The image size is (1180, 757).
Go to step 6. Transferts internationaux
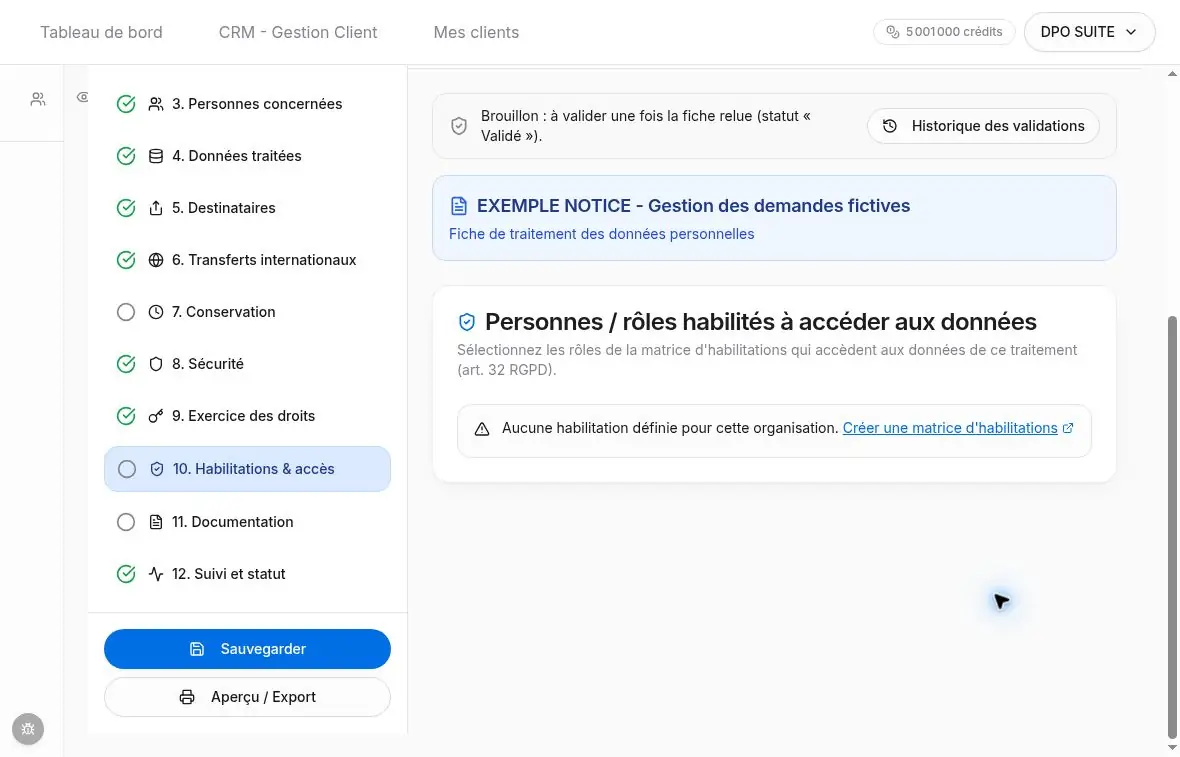(247, 260)
